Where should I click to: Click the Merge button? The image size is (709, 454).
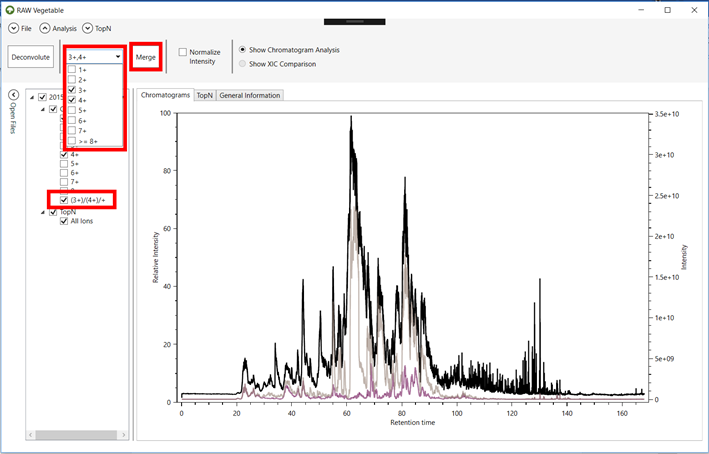tap(146, 57)
